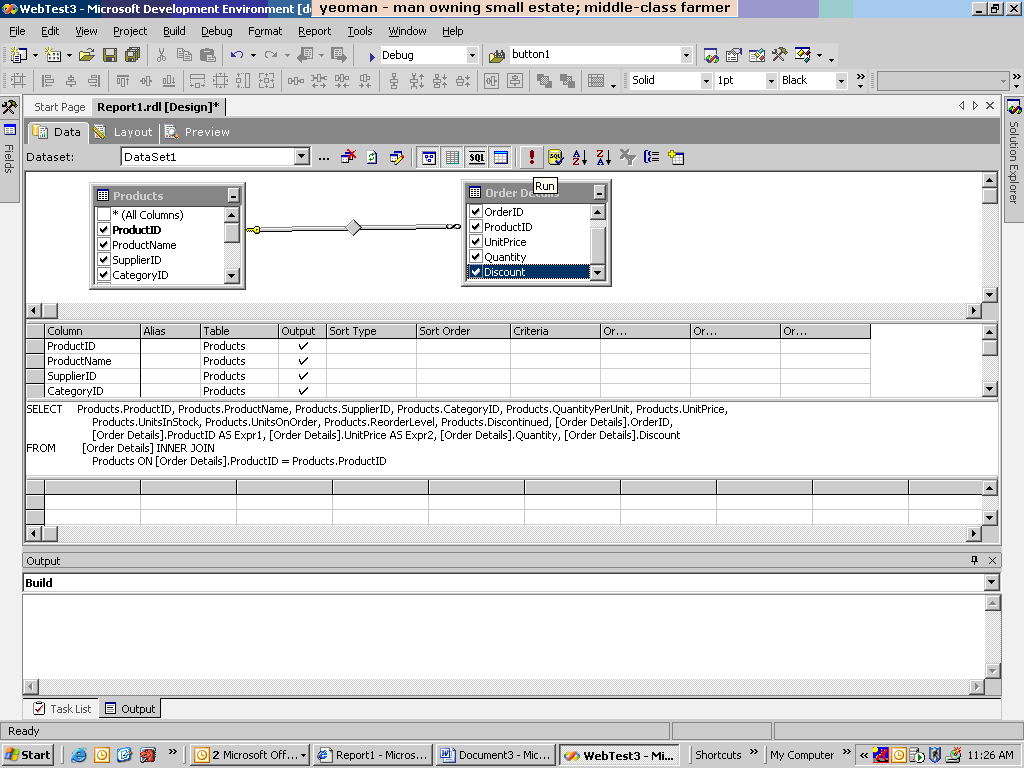Click the Remove Filter funnel icon
The width and height of the screenshot is (1024, 768).
(628, 157)
